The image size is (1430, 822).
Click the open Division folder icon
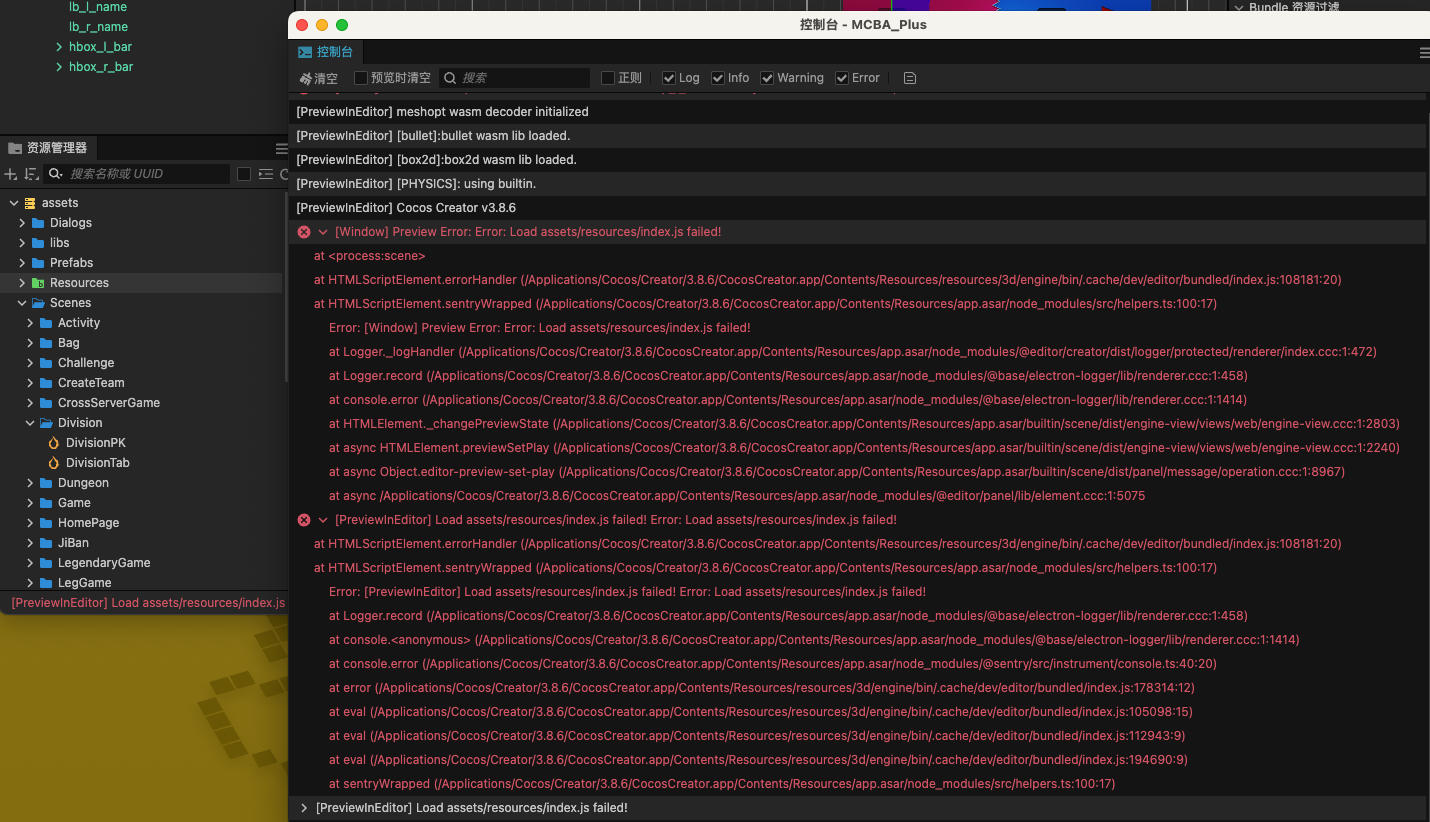coord(46,423)
